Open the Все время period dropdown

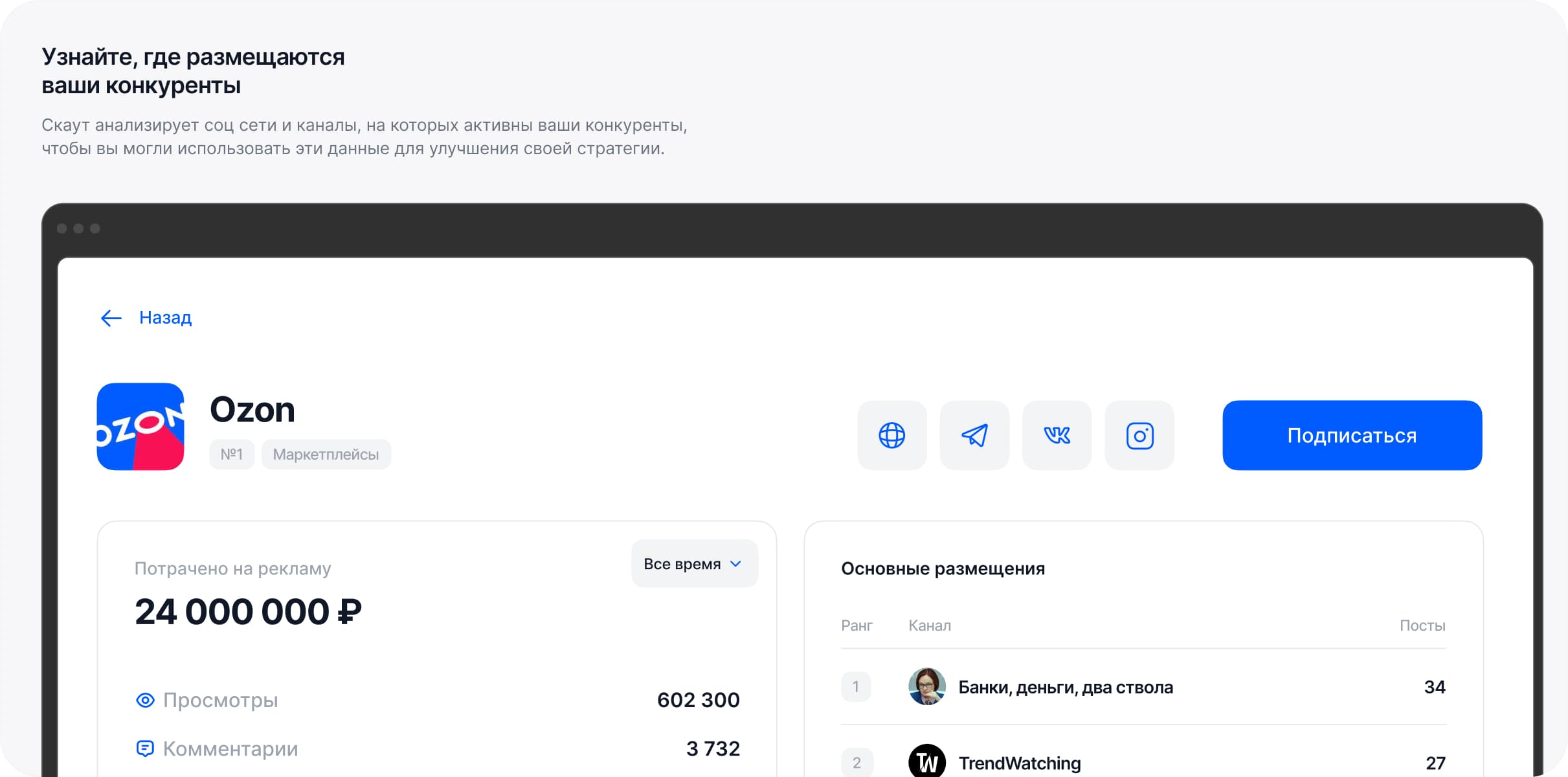pos(693,563)
